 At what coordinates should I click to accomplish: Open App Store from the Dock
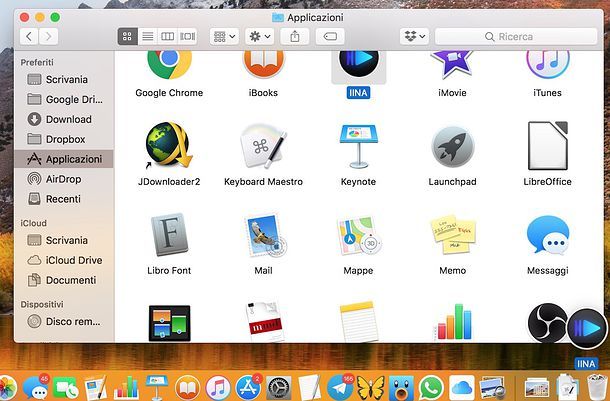tap(249, 388)
